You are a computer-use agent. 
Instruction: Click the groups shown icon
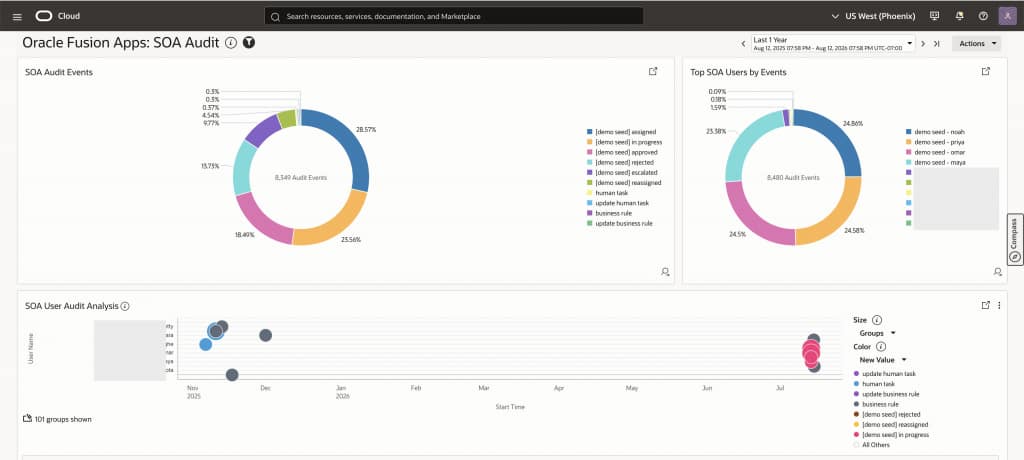click(27, 419)
